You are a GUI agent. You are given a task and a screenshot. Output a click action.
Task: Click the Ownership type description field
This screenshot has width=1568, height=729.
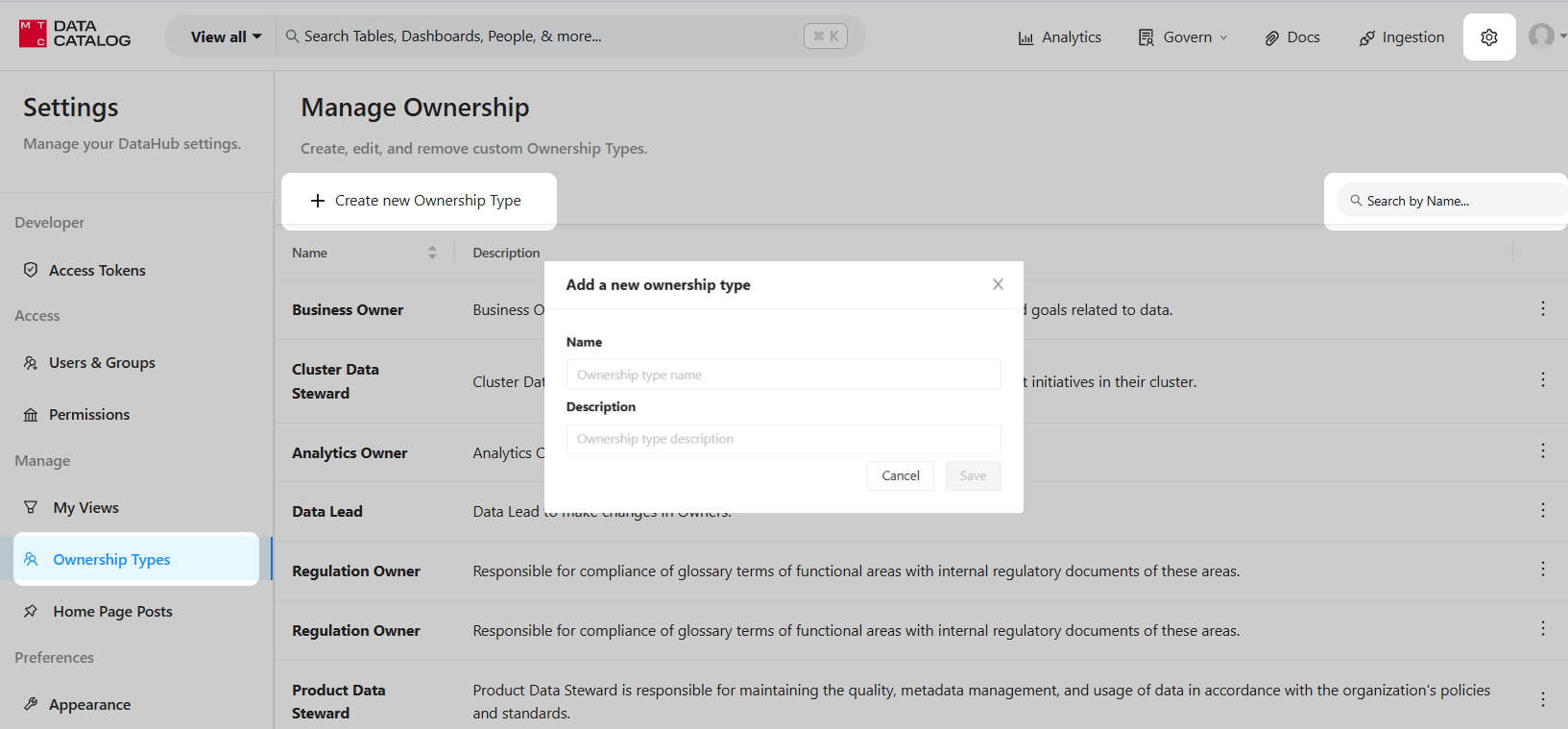[783, 439]
